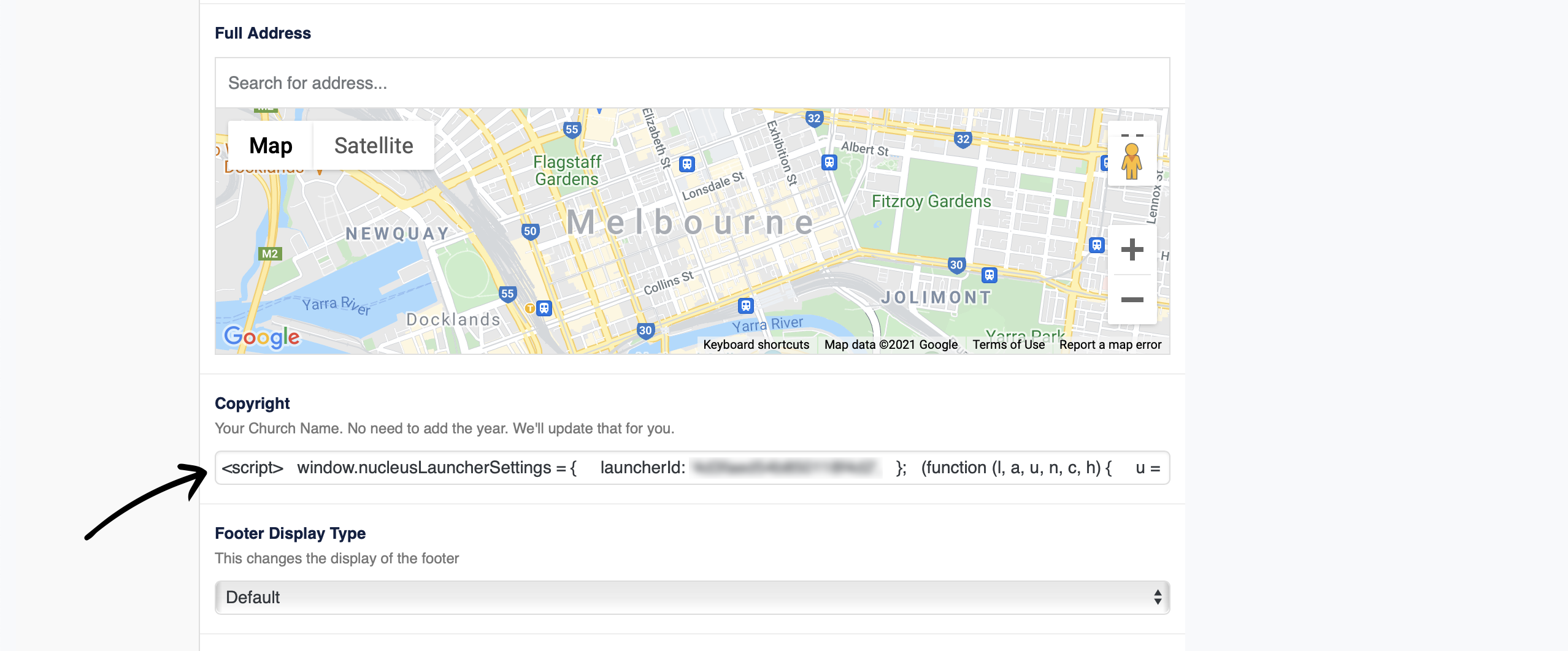Image resolution: width=1568 pixels, height=651 pixels.
Task: Click the Collins St label on the map
Action: point(668,283)
